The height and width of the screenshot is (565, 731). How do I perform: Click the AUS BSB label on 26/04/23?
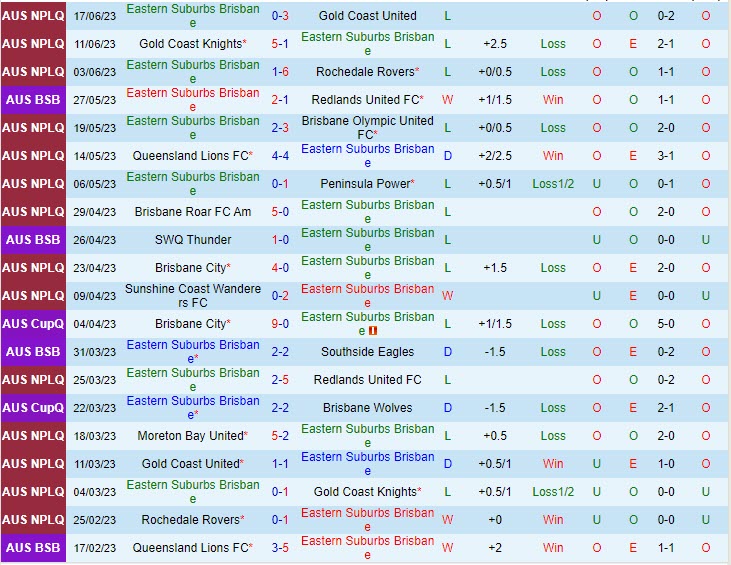33,240
